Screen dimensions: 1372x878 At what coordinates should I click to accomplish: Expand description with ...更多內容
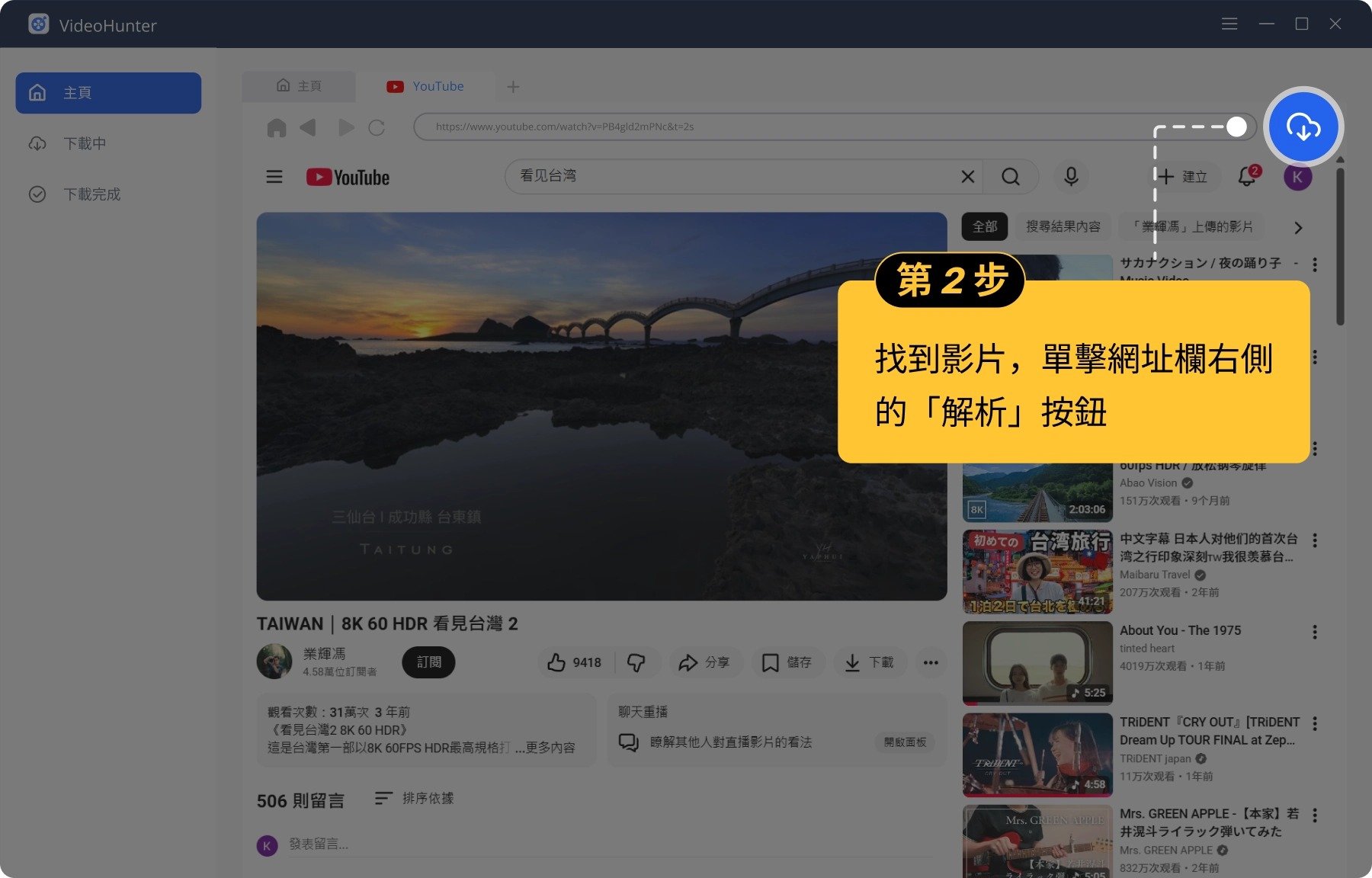click(545, 748)
